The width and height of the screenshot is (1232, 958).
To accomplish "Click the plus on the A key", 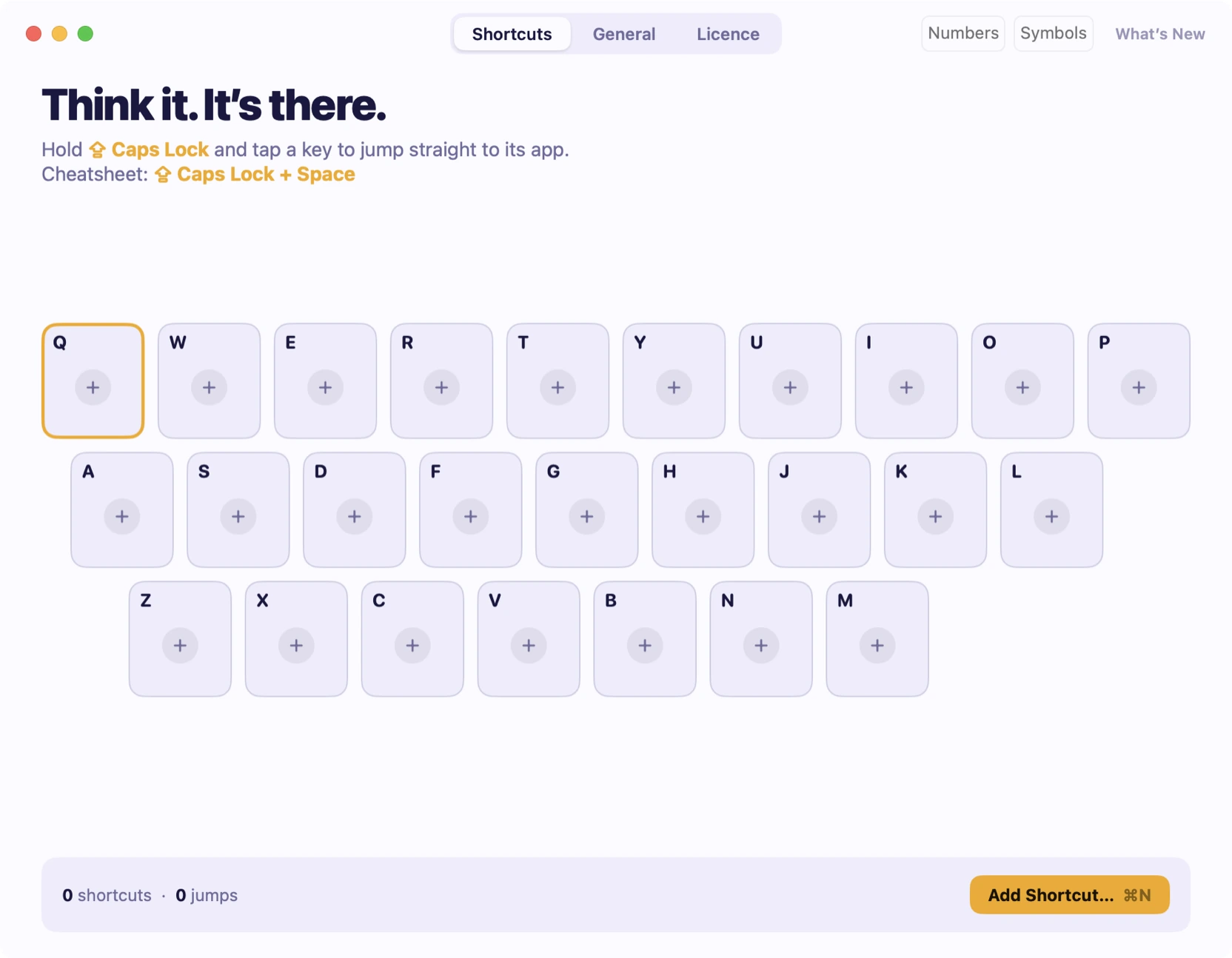I will coord(122,516).
